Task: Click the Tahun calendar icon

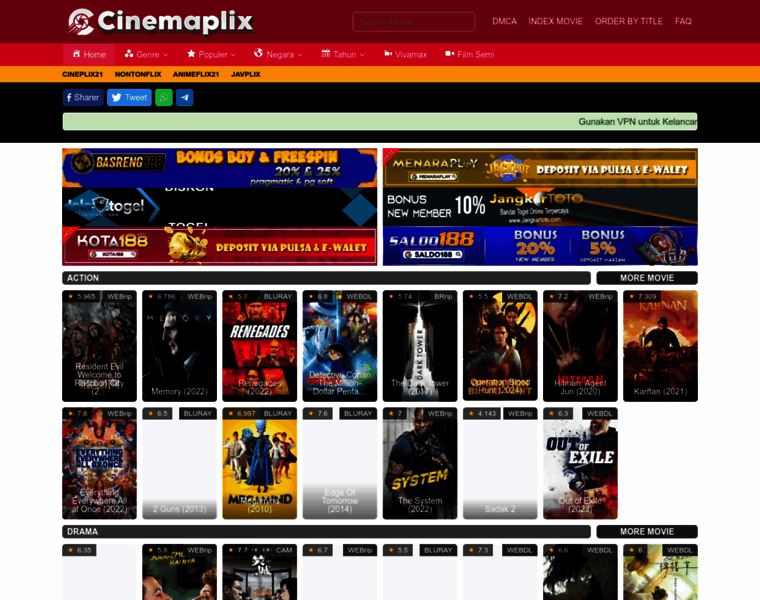Action: pyautogui.click(x=326, y=53)
